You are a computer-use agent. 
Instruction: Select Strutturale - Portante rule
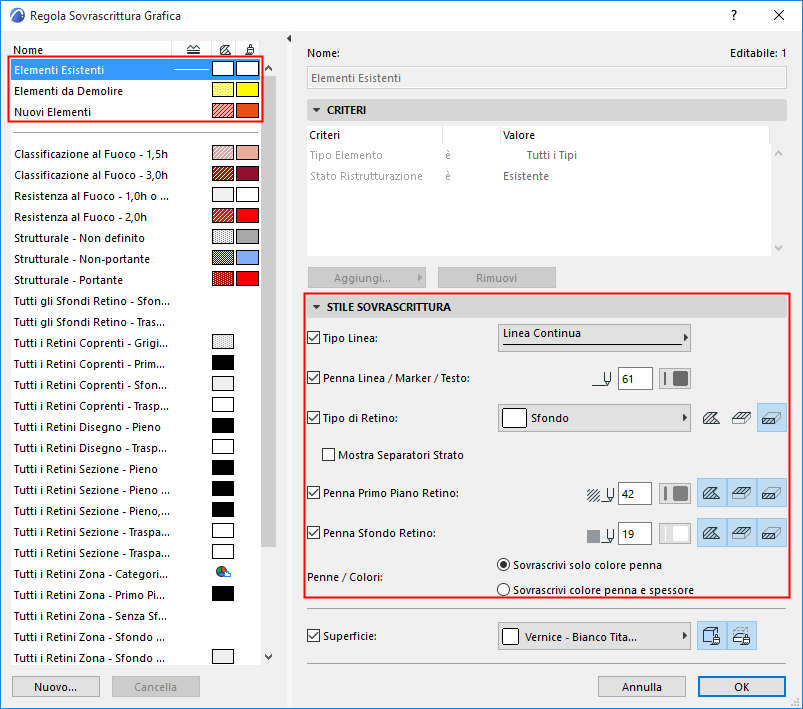[136, 280]
